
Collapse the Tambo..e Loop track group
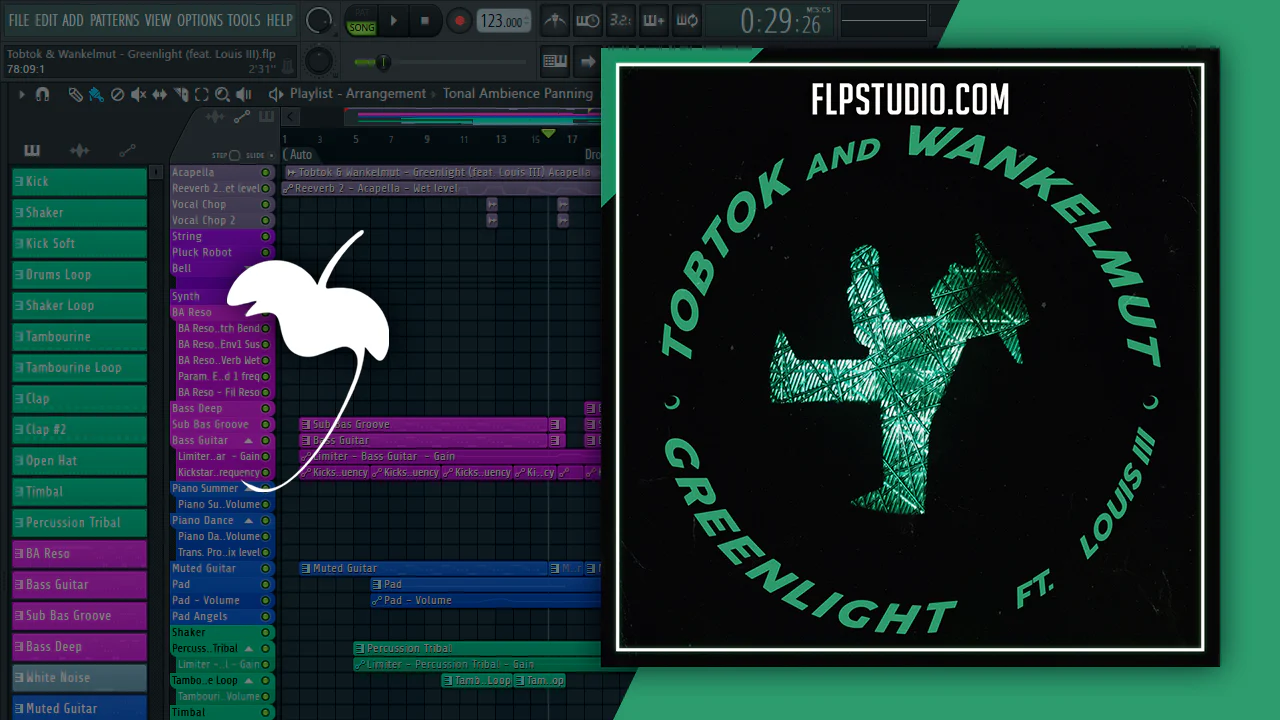pyautogui.click(x=249, y=680)
